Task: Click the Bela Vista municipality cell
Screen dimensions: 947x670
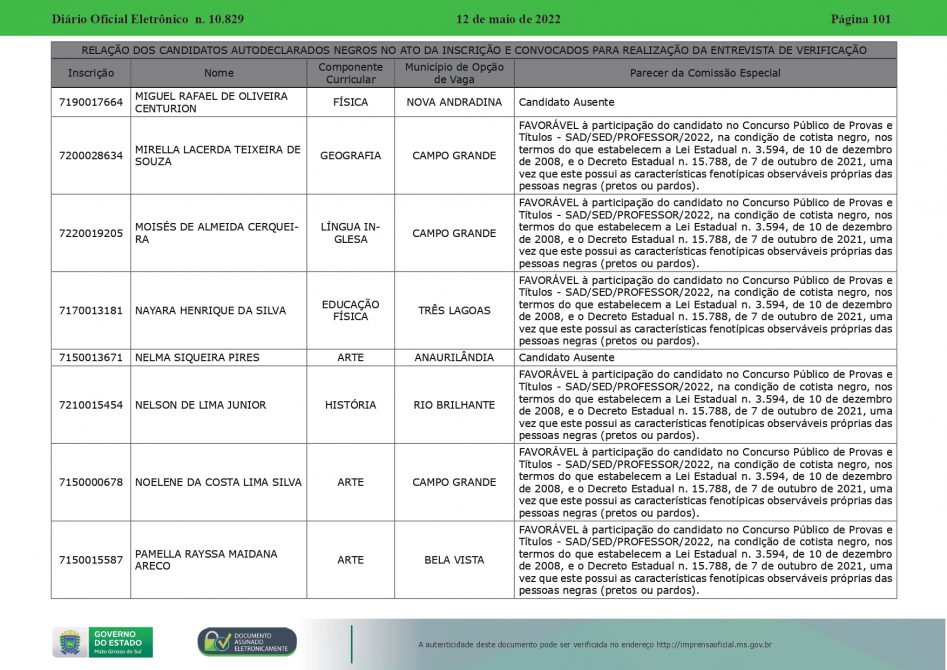Action: (x=454, y=560)
